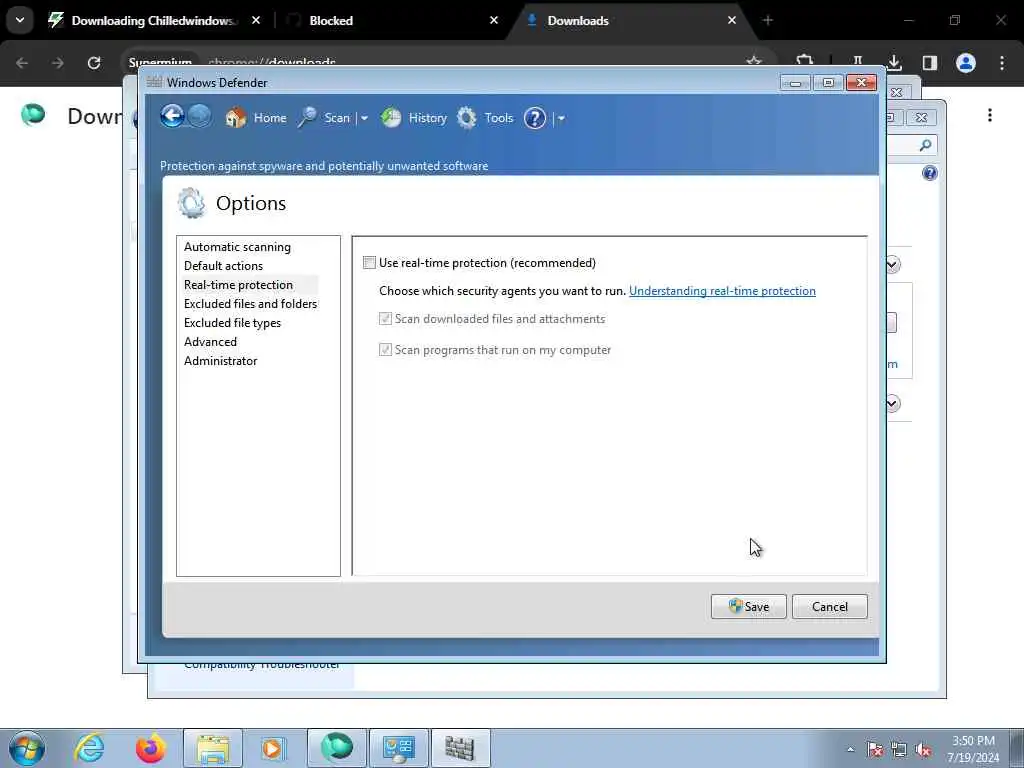This screenshot has height=768, width=1024.
Task: Toggle Scan downloaded files and attachments
Action: coord(385,319)
